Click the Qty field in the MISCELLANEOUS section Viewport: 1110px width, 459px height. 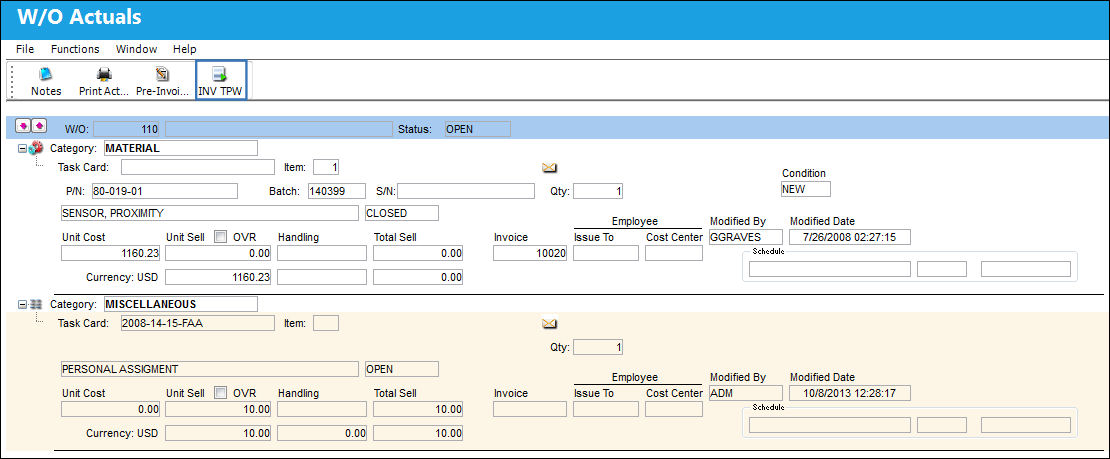click(598, 347)
